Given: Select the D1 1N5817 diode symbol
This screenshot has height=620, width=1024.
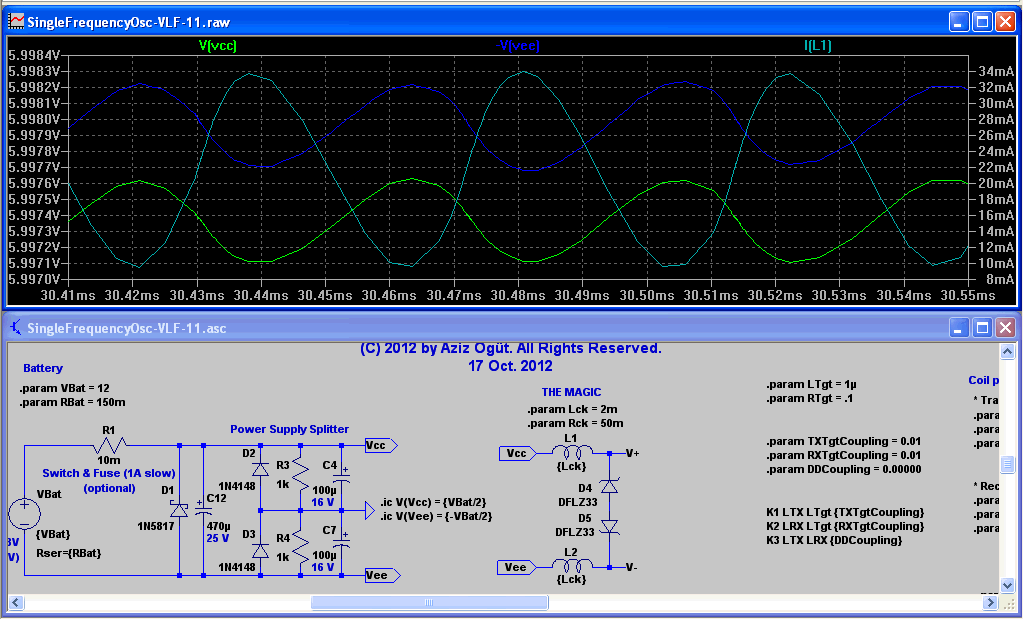Looking at the screenshot, I should [179, 509].
